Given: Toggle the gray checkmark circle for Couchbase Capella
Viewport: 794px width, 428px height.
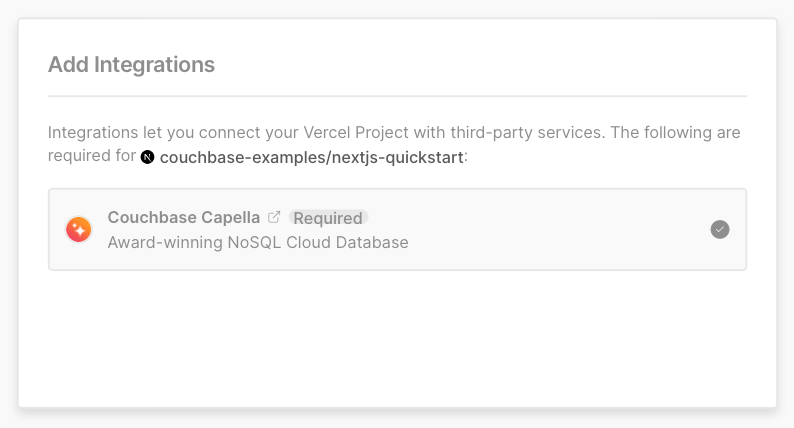Looking at the screenshot, I should pyautogui.click(x=720, y=229).
